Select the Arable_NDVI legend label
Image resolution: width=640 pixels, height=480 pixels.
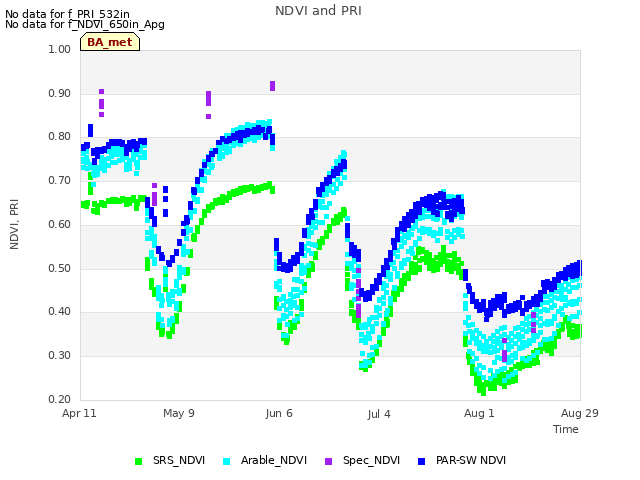273,460
